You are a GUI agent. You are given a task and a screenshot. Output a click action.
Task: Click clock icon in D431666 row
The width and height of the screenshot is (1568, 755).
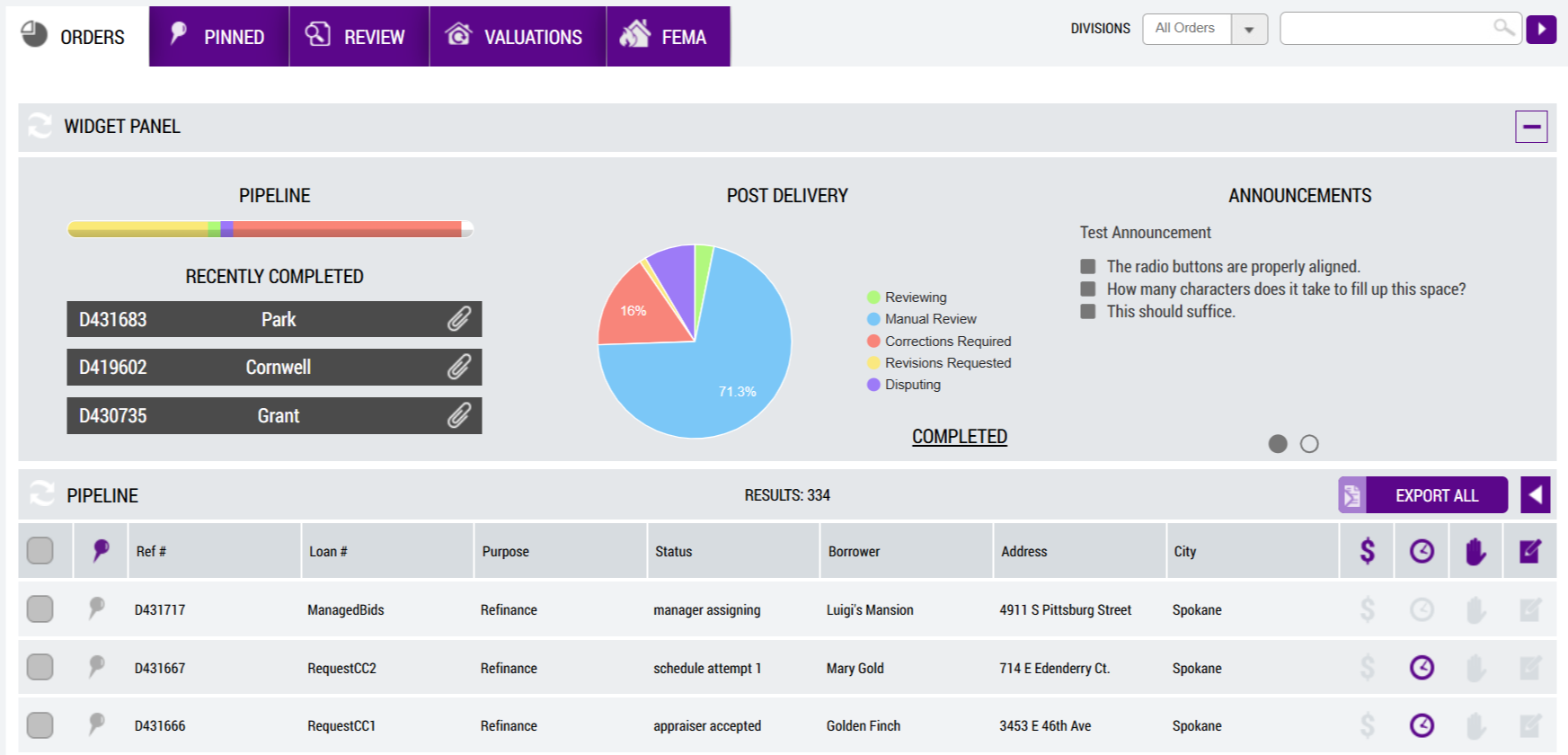click(x=1422, y=724)
